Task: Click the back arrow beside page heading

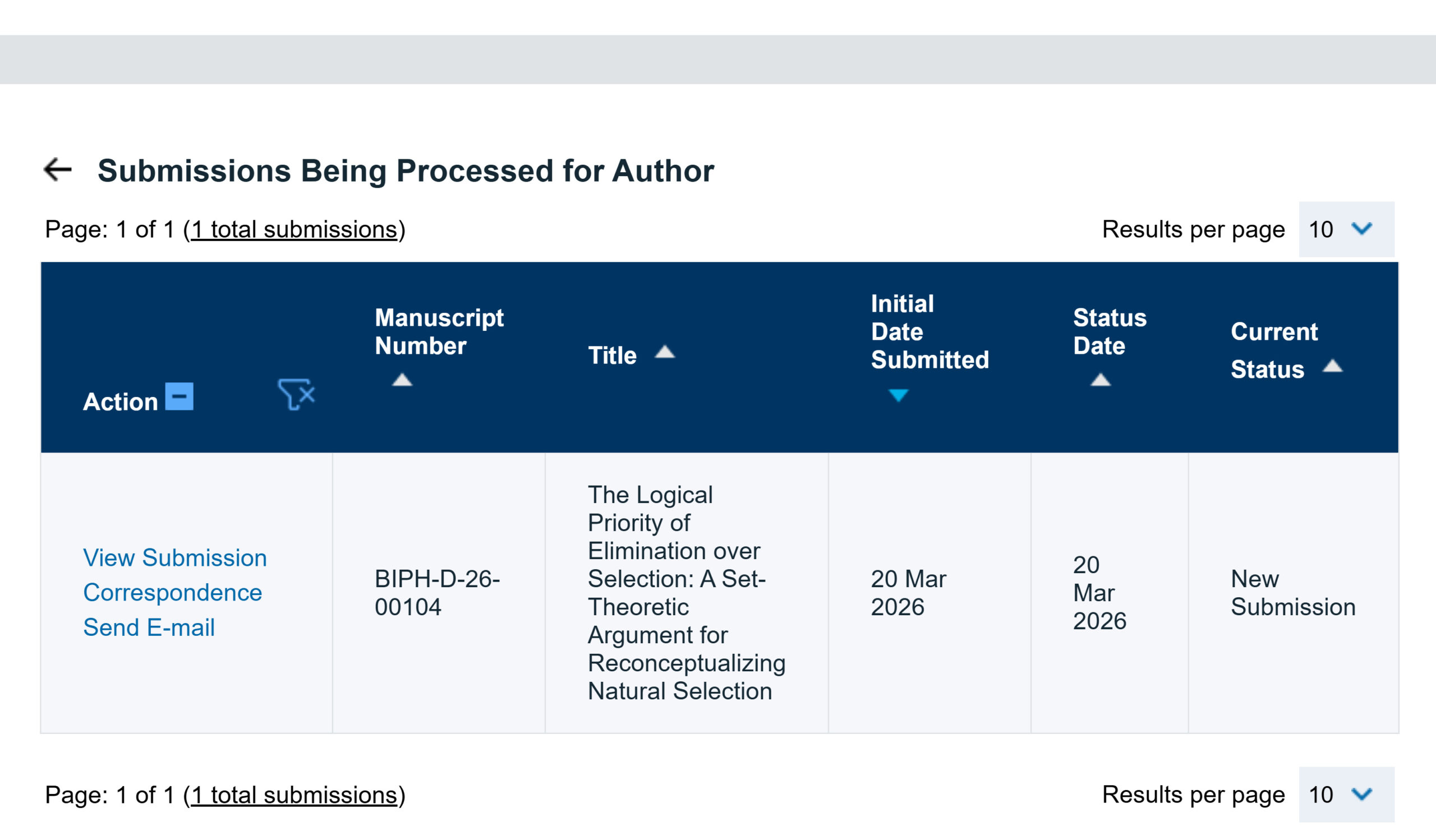Action: click(x=58, y=170)
